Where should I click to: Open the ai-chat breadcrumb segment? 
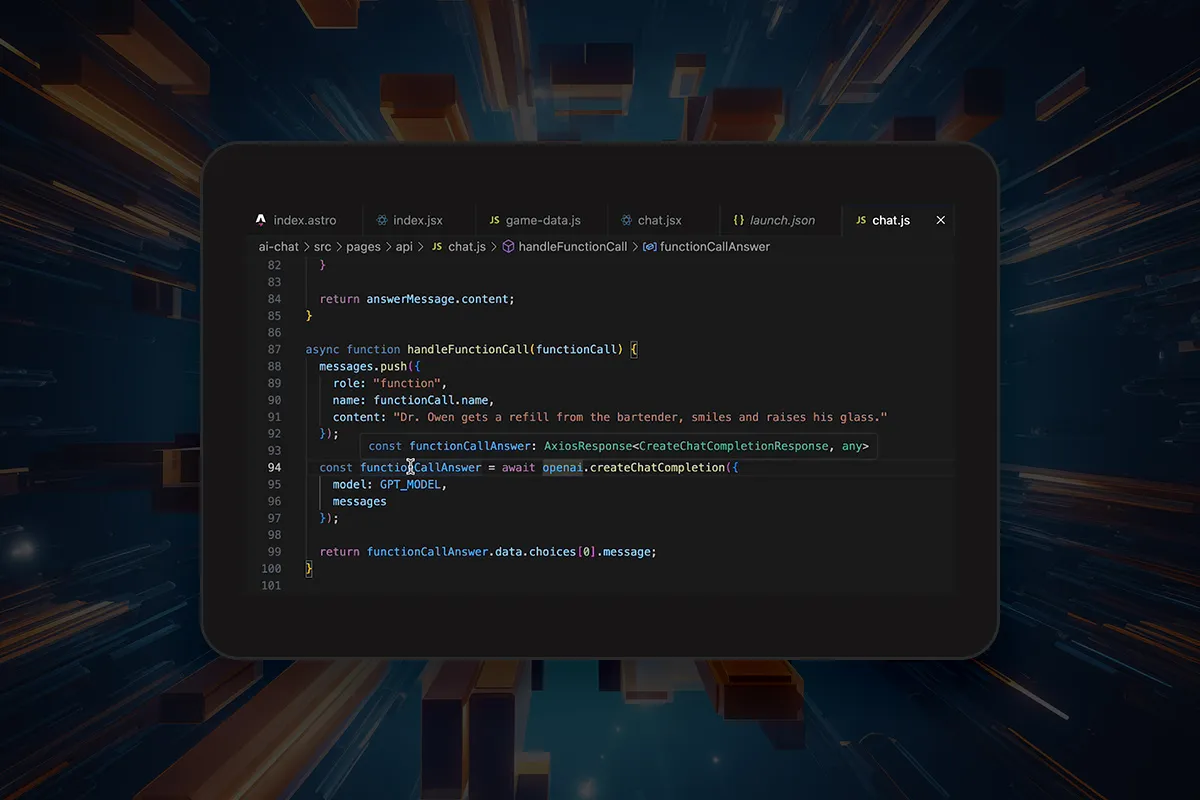[x=279, y=246]
